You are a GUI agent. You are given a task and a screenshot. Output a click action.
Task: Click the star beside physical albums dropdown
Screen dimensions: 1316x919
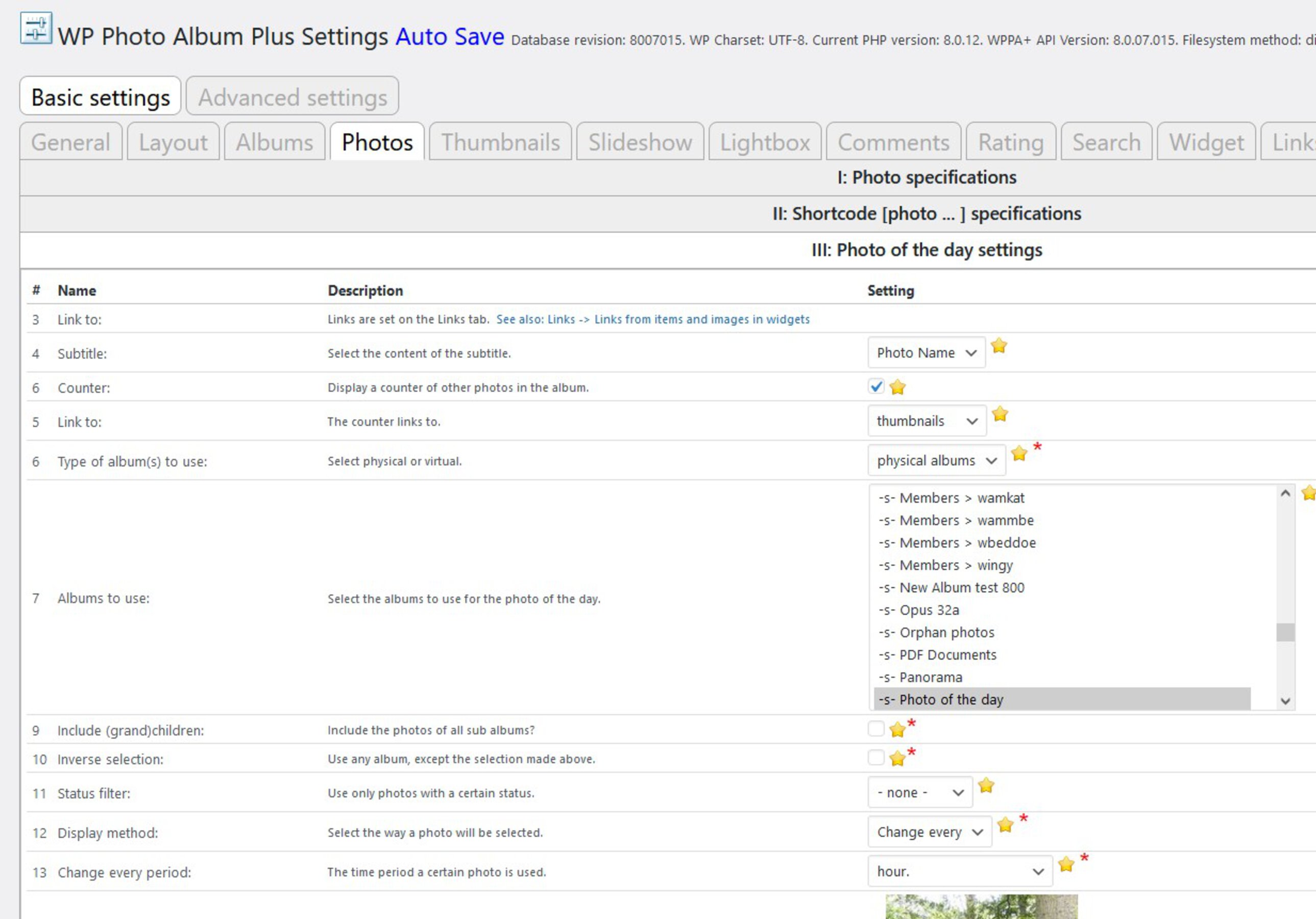[x=1019, y=454]
